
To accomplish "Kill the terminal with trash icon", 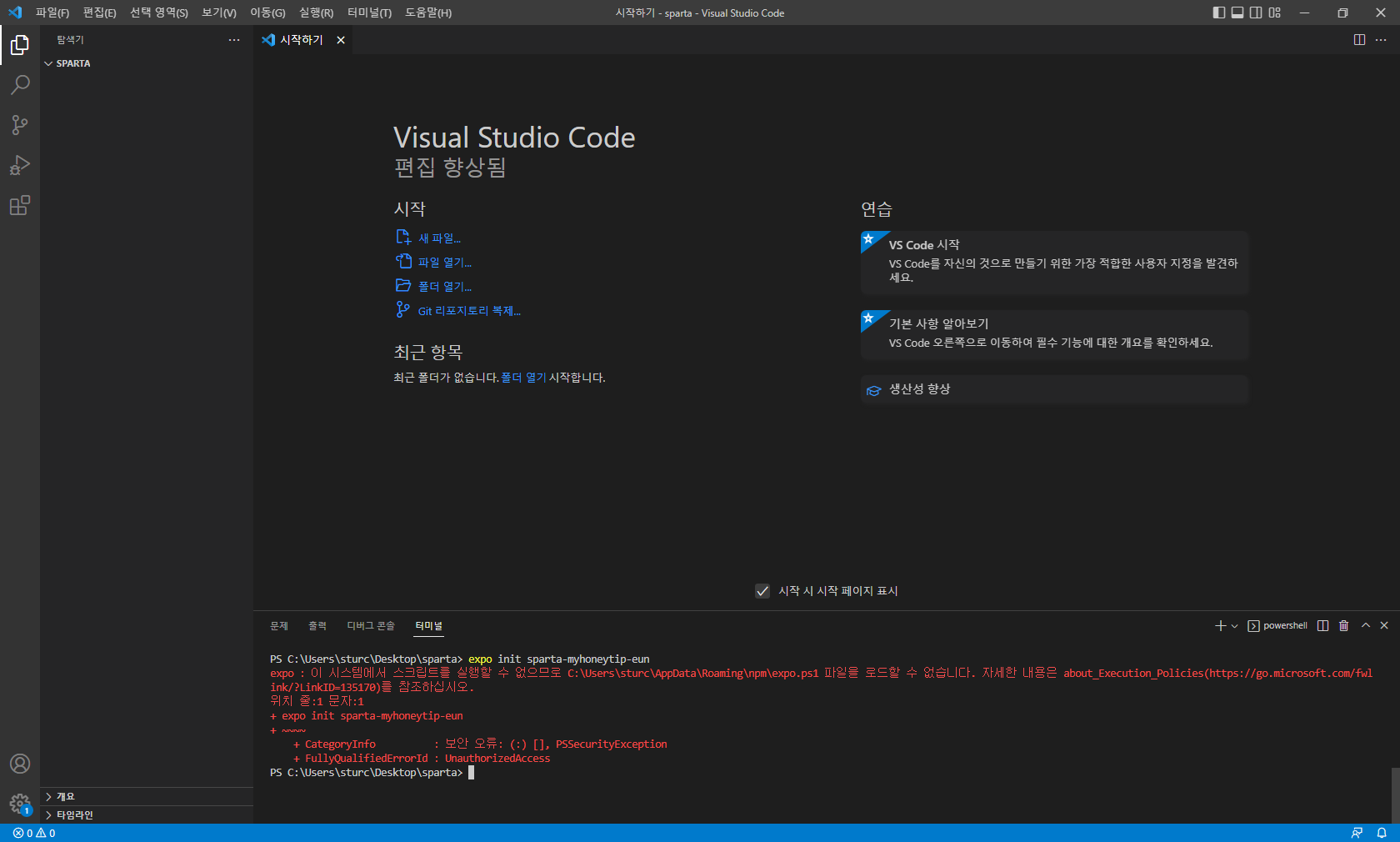I will [1343, 626].
